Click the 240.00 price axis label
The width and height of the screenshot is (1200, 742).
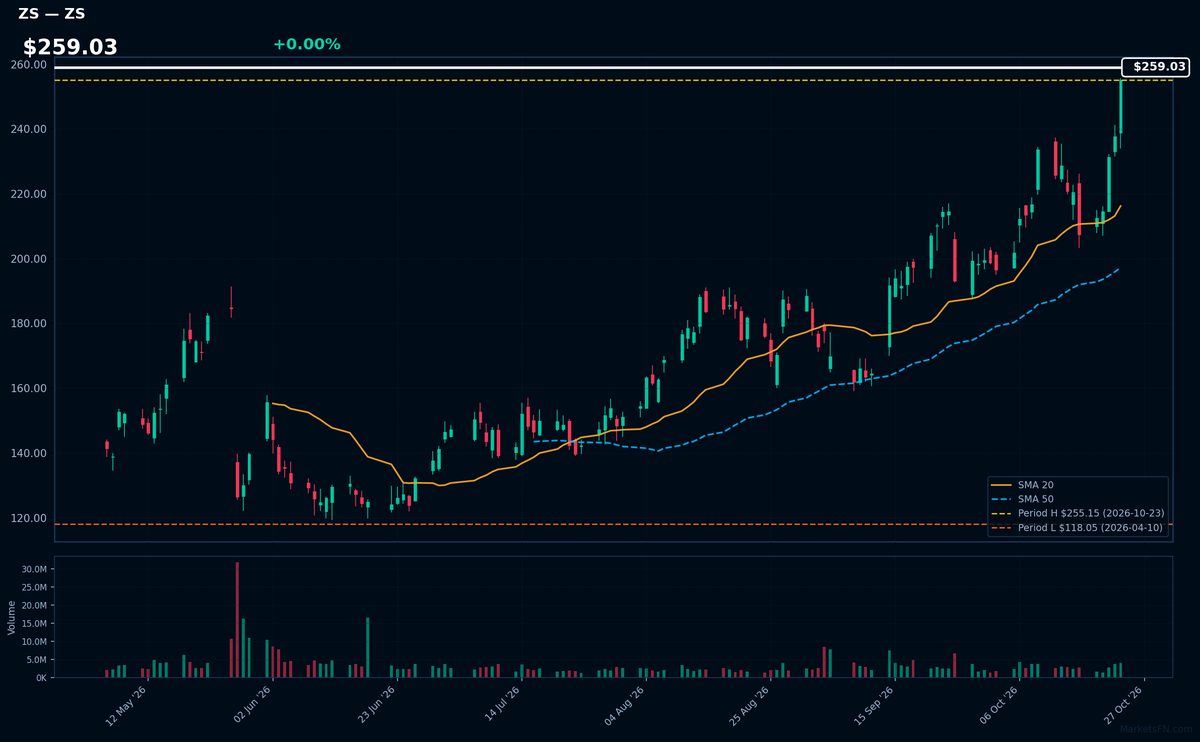(x=29, y=130)
